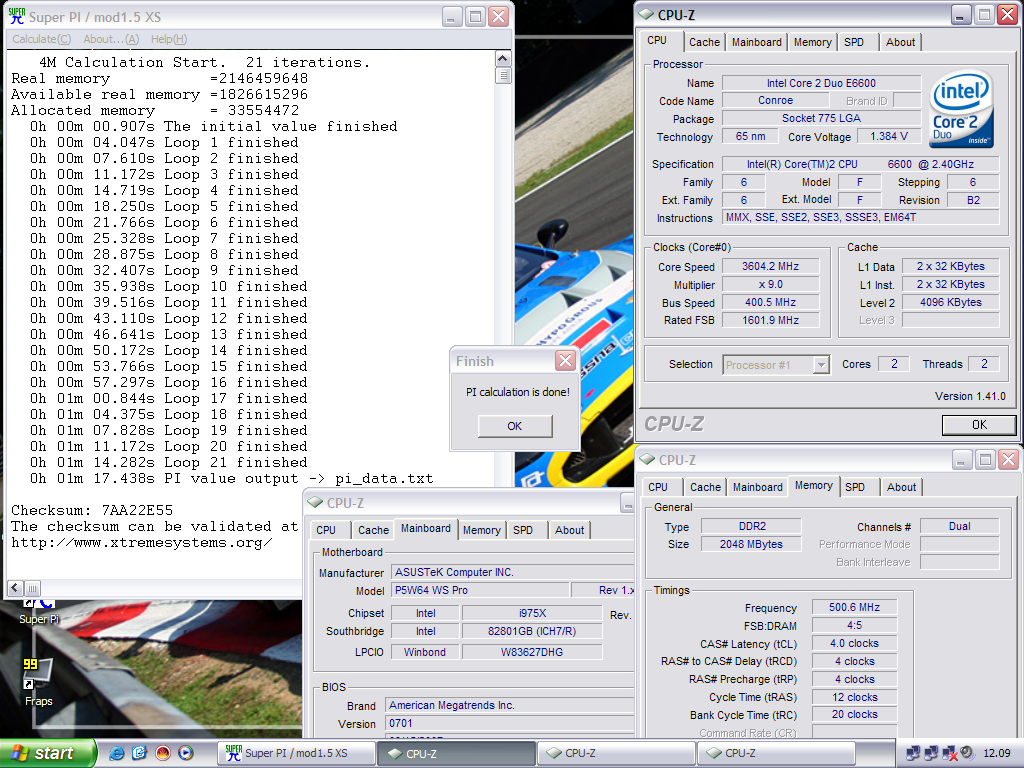1024x768 pixels.
Task: Click the motherboard Model field "P5W64 WS Pro"
Action: point(480,590)
